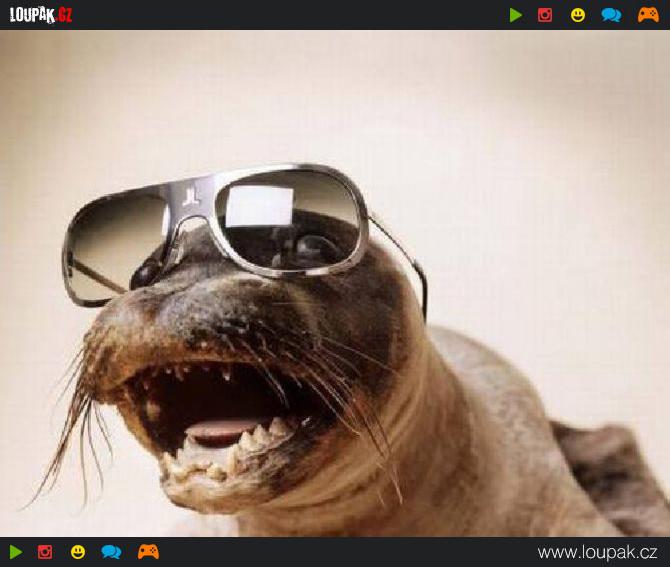
Task: Open the red Instagram icon in the top bar
Action: tap(545, 15)
